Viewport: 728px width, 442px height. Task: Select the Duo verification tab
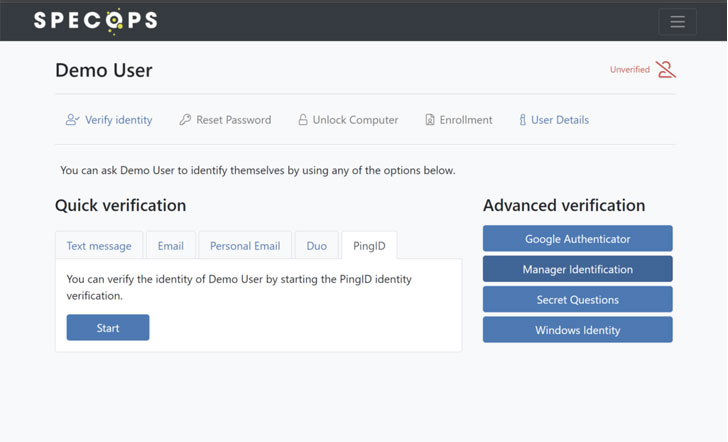coord(316,246)
